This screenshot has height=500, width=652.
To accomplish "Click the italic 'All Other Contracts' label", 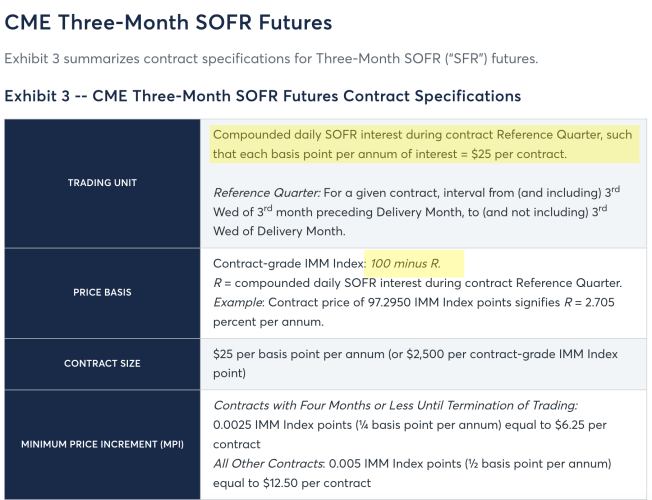I will click(x=268, y=464).
